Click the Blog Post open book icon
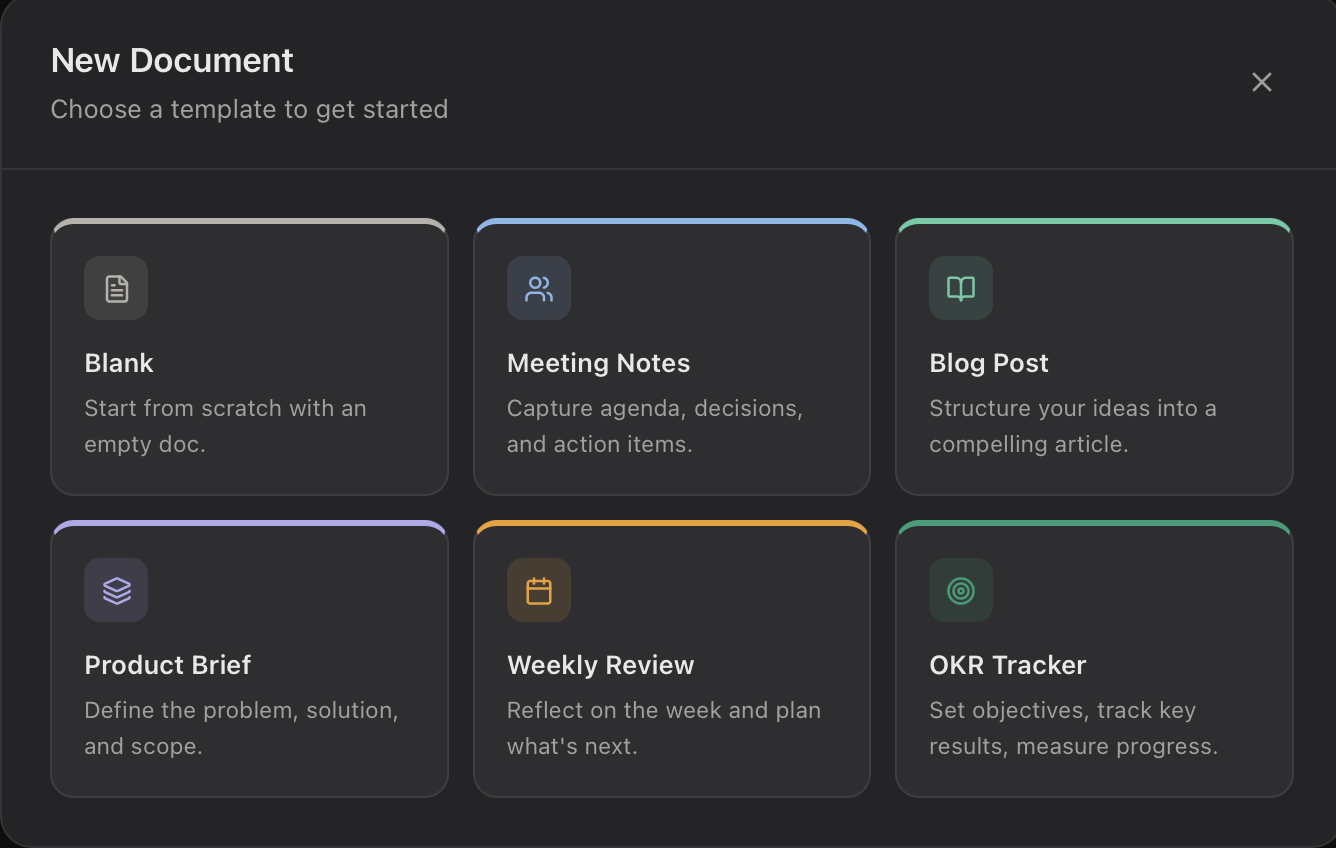Image resolution: width=1336 pixels, height=848 pixels. [961, 288]
